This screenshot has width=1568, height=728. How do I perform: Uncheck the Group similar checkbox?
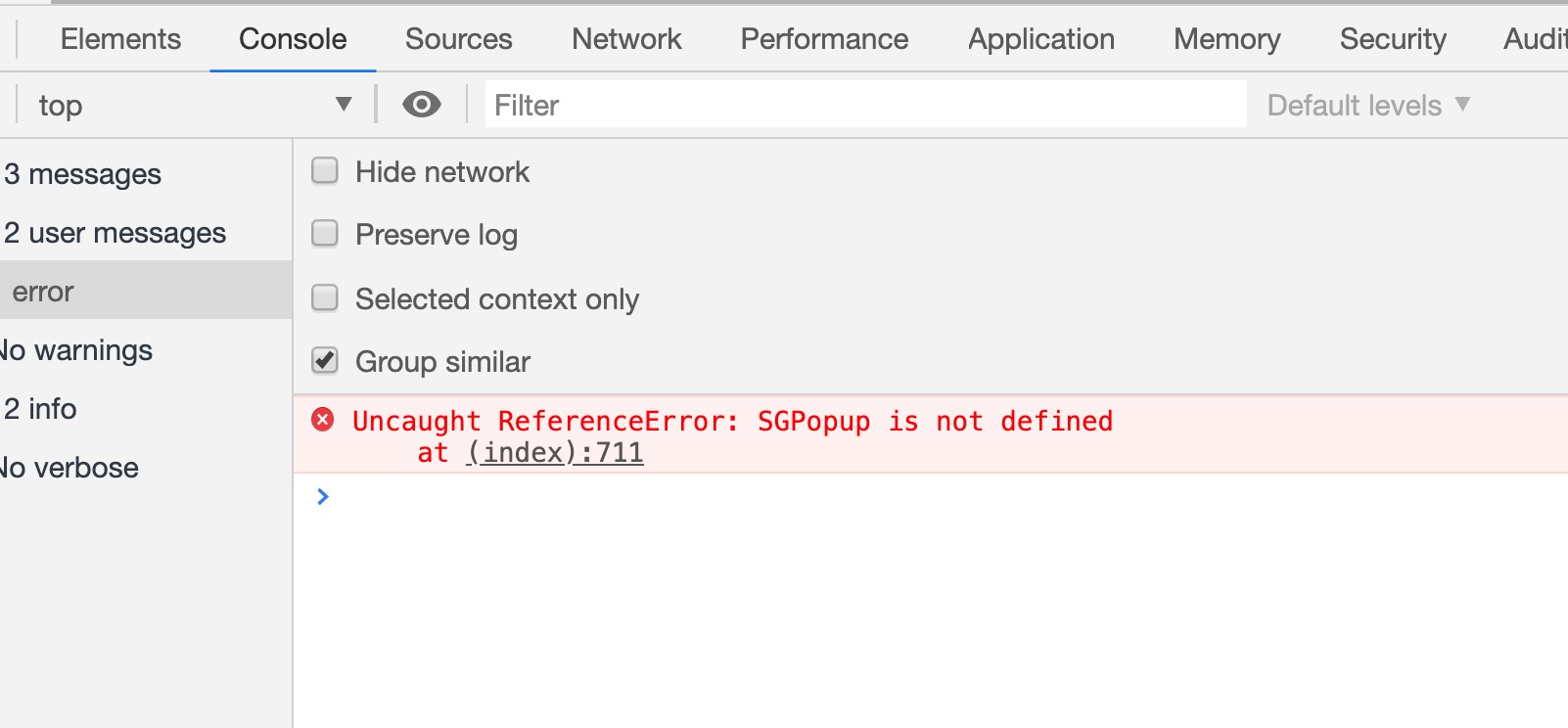[x=325, y=360]
